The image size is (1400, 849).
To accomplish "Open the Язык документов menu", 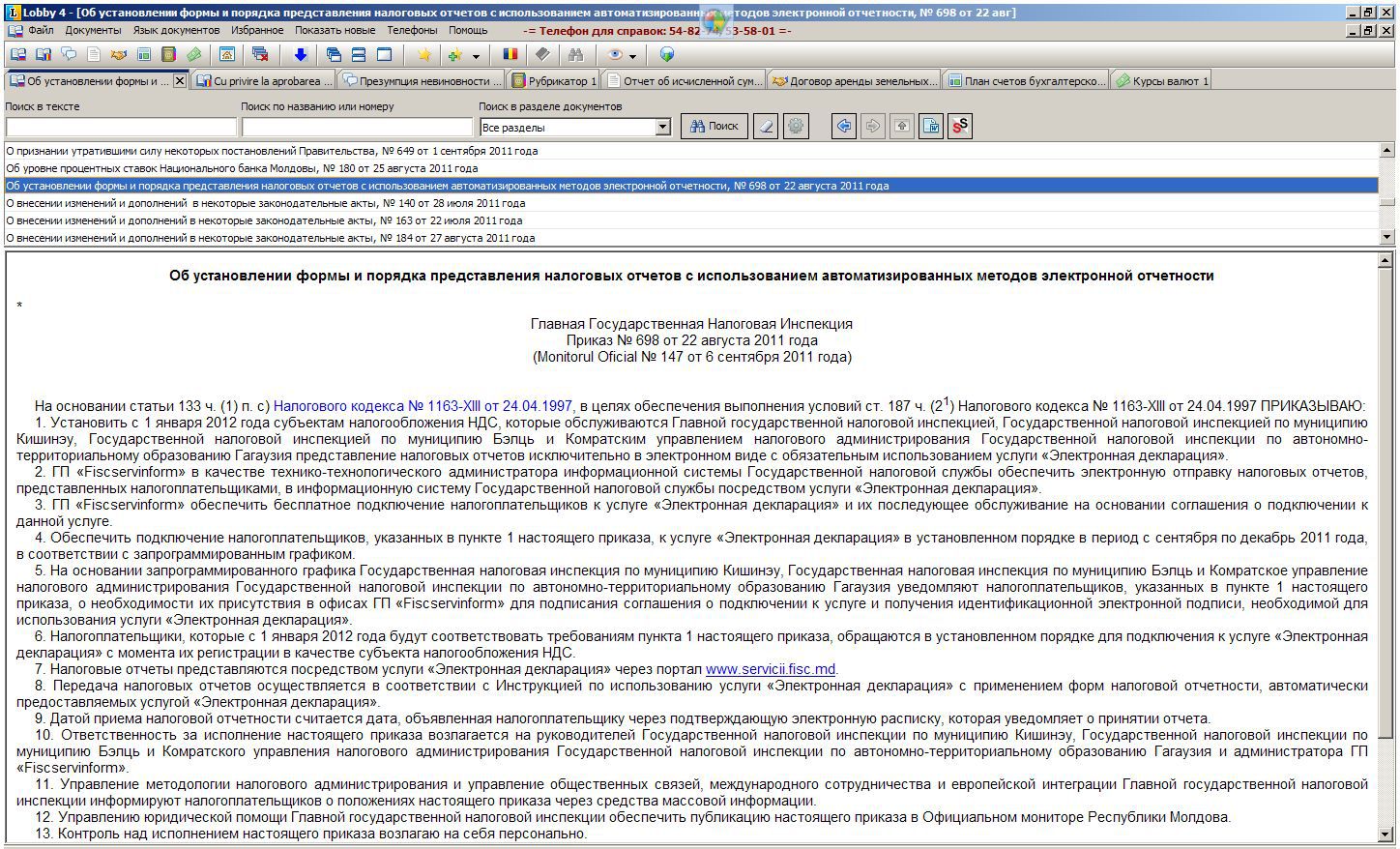I will 177,30.
